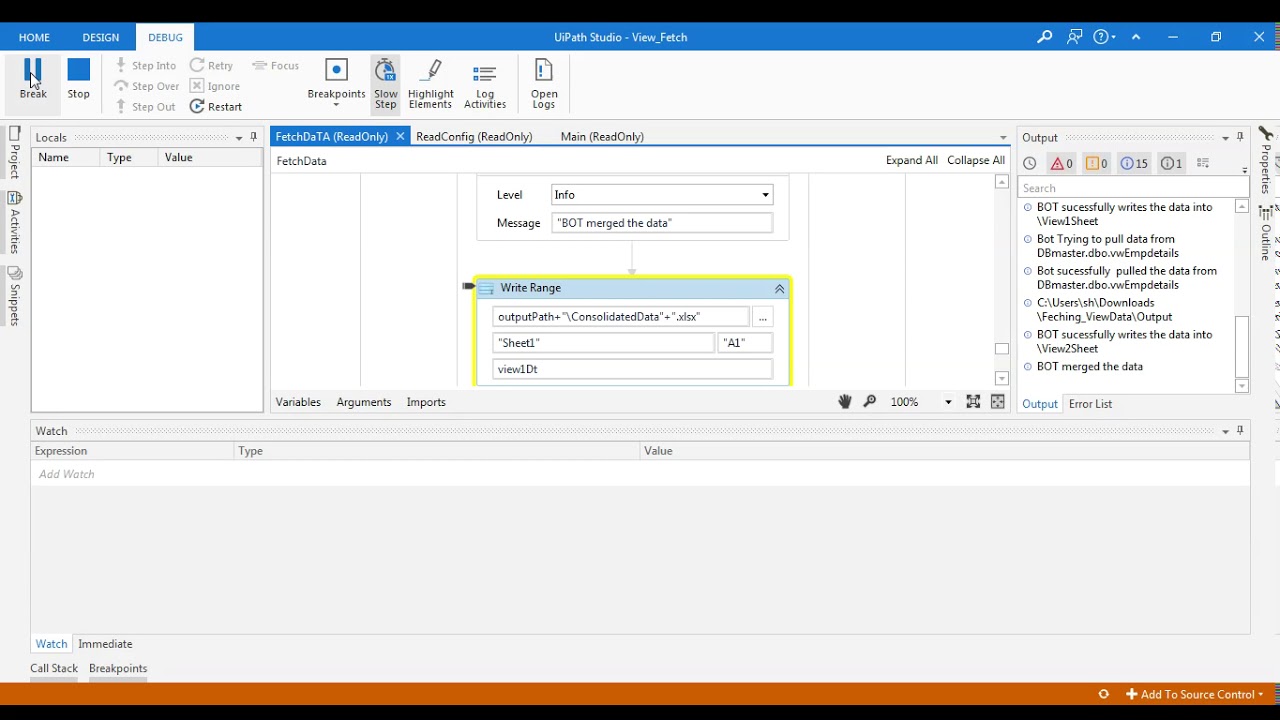
Task: Stop the debug execution
Action: 79,78
